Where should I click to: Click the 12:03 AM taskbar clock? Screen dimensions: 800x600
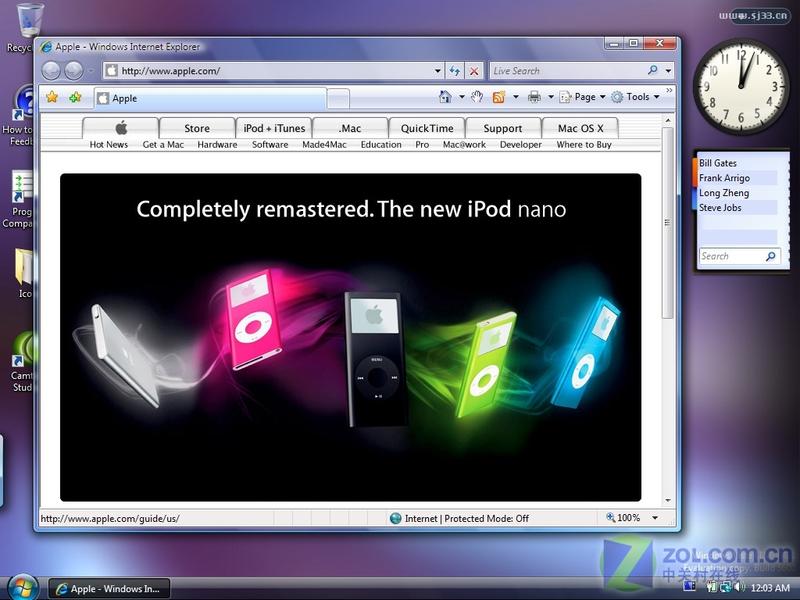coord(770,588)
